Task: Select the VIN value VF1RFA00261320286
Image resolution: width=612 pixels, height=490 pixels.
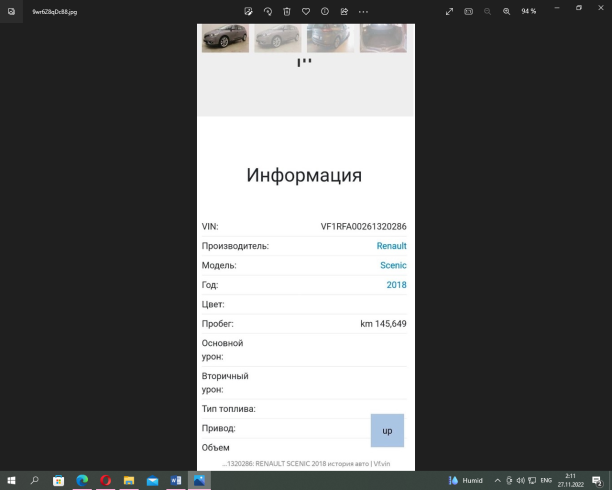Action: coord(363,226)
